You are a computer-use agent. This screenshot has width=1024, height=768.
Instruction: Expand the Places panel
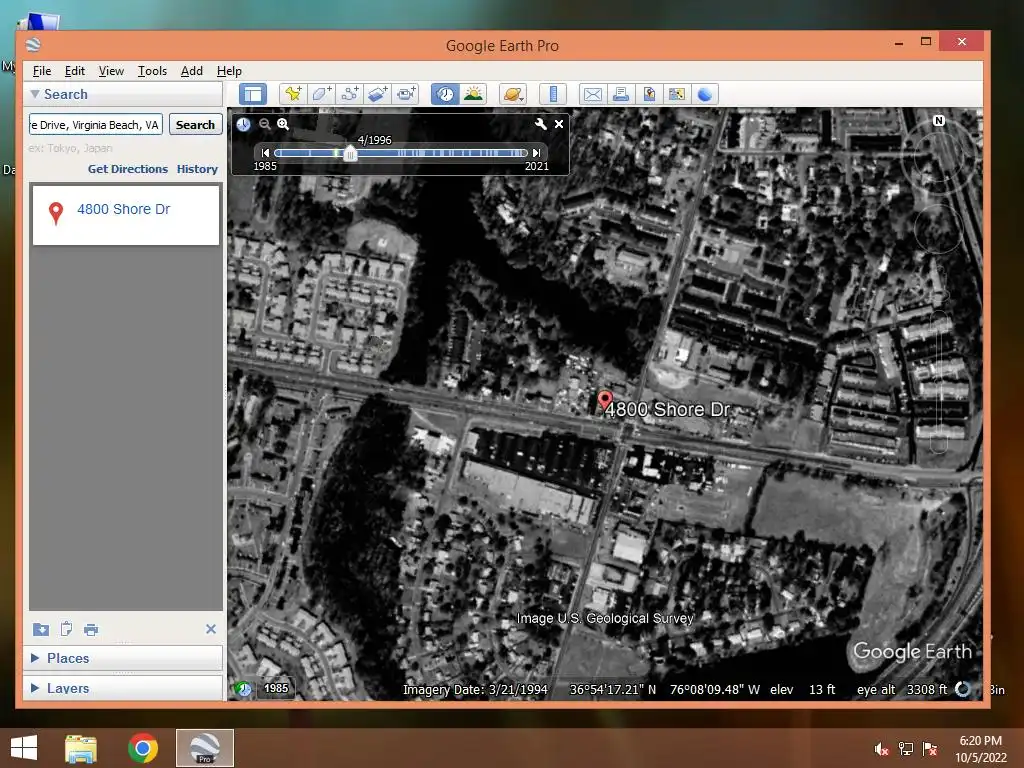[x=35, y=658]
